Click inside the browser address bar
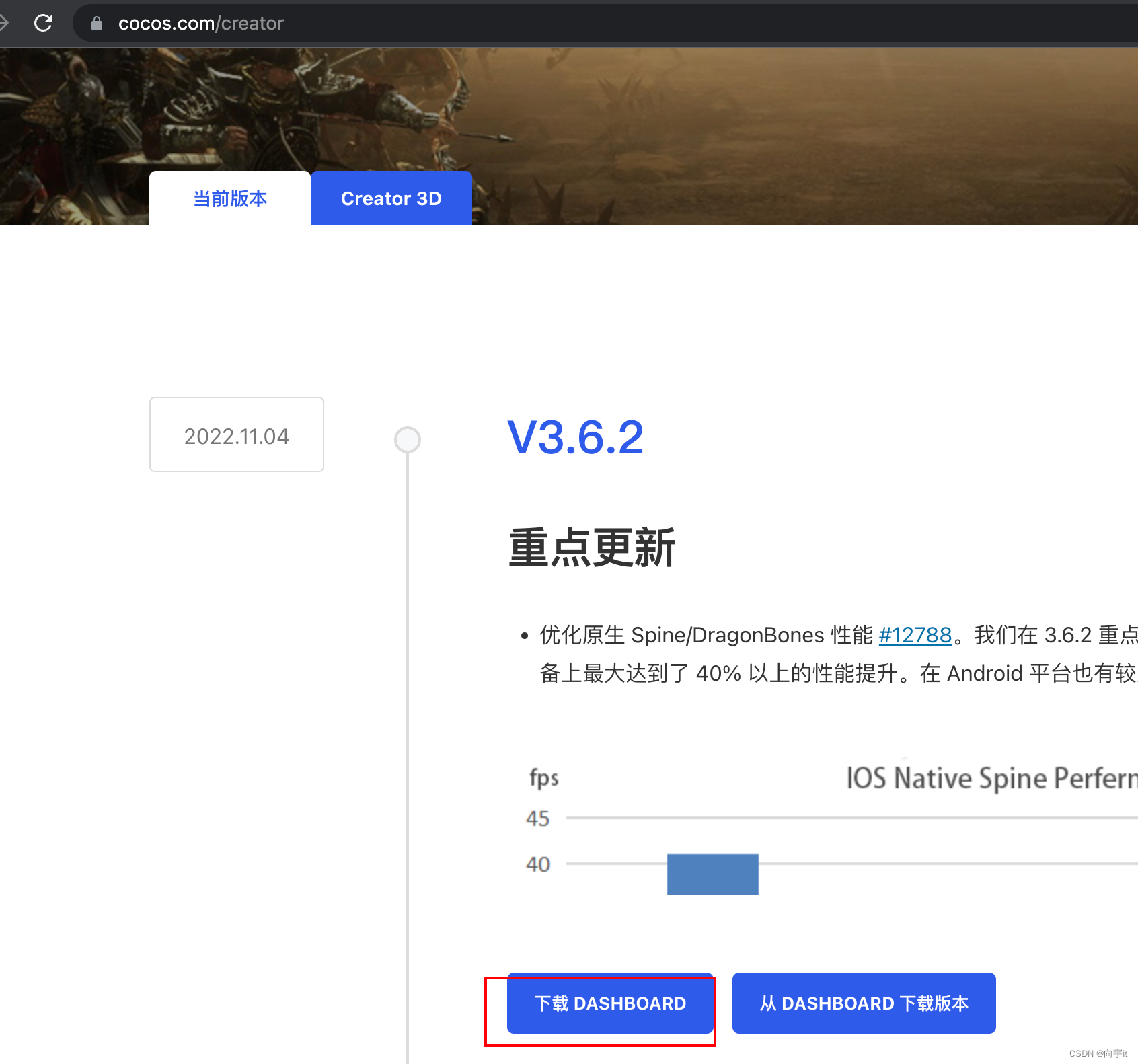1138x1064 pixels. pyautogui.click(x=471, y=22)
